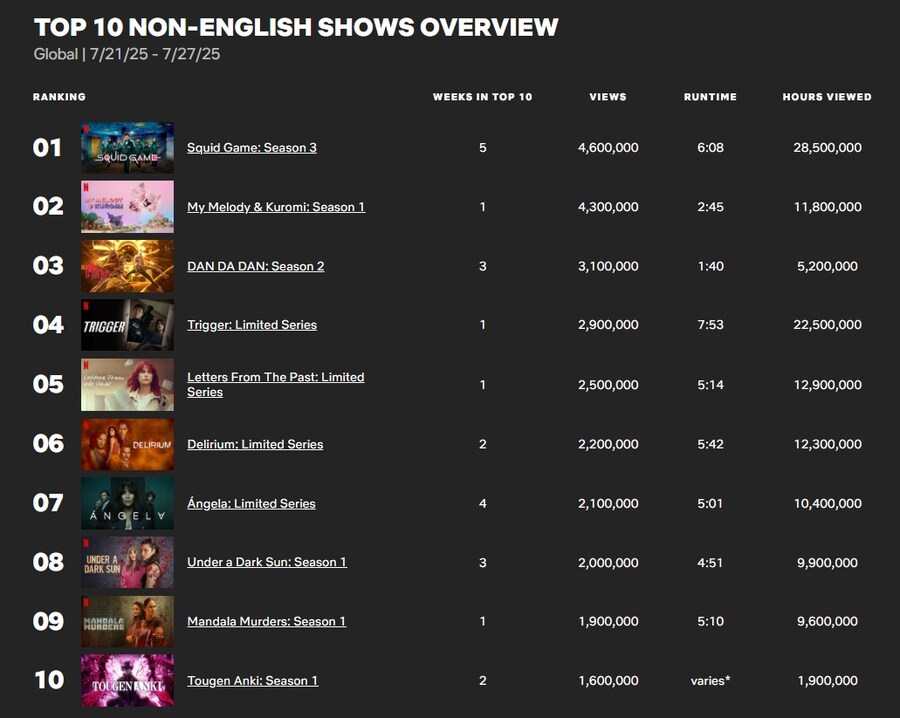Image resolution: width=900 pixels, height=718 pixels.
Task: Click the 9,900,000 hours viewed value
Action: 827,562
